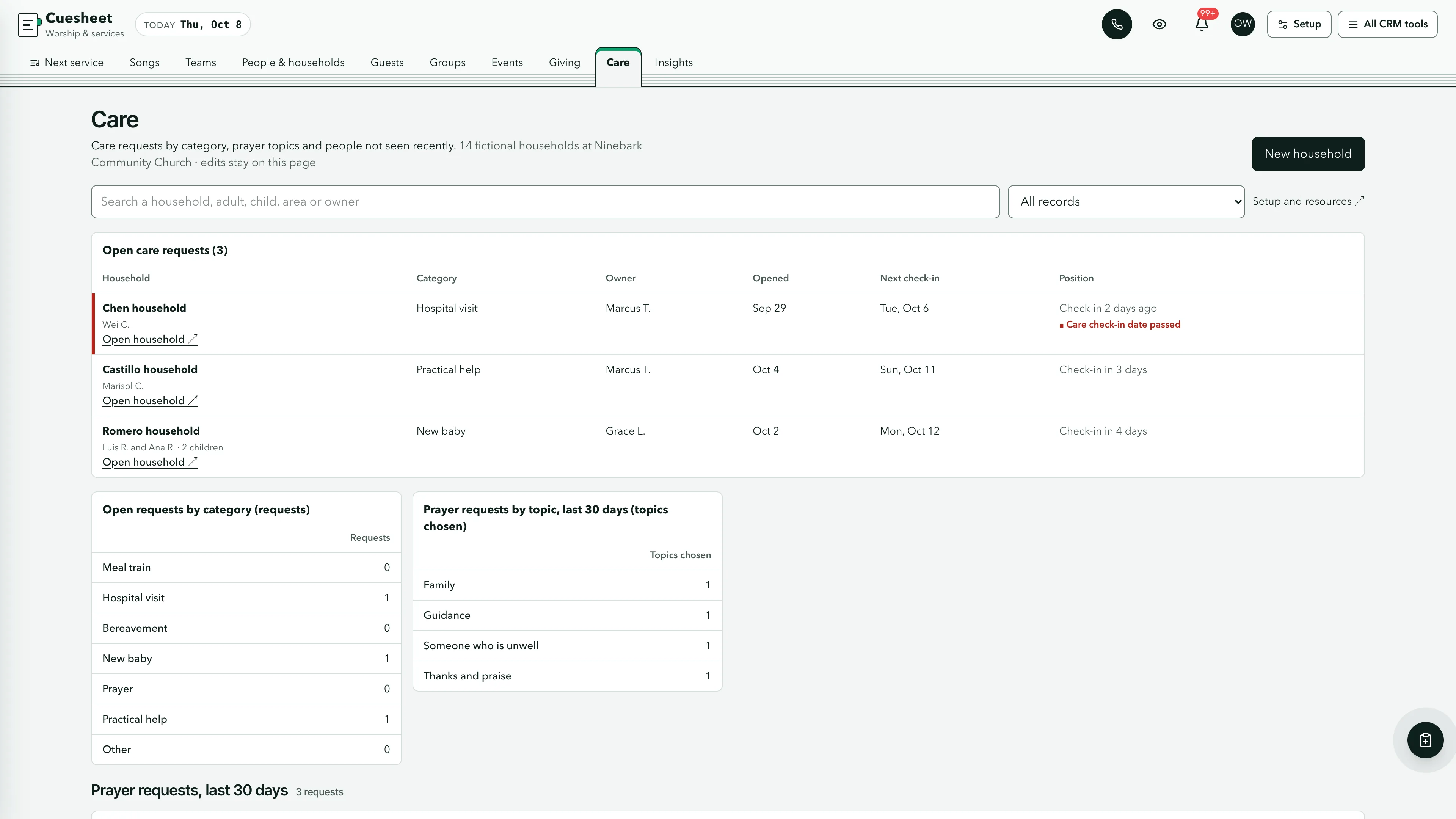The width and height of the screenshot is (1456, 819).
Task: Click the 'Bereavement' category row
Action: point(246,628)
